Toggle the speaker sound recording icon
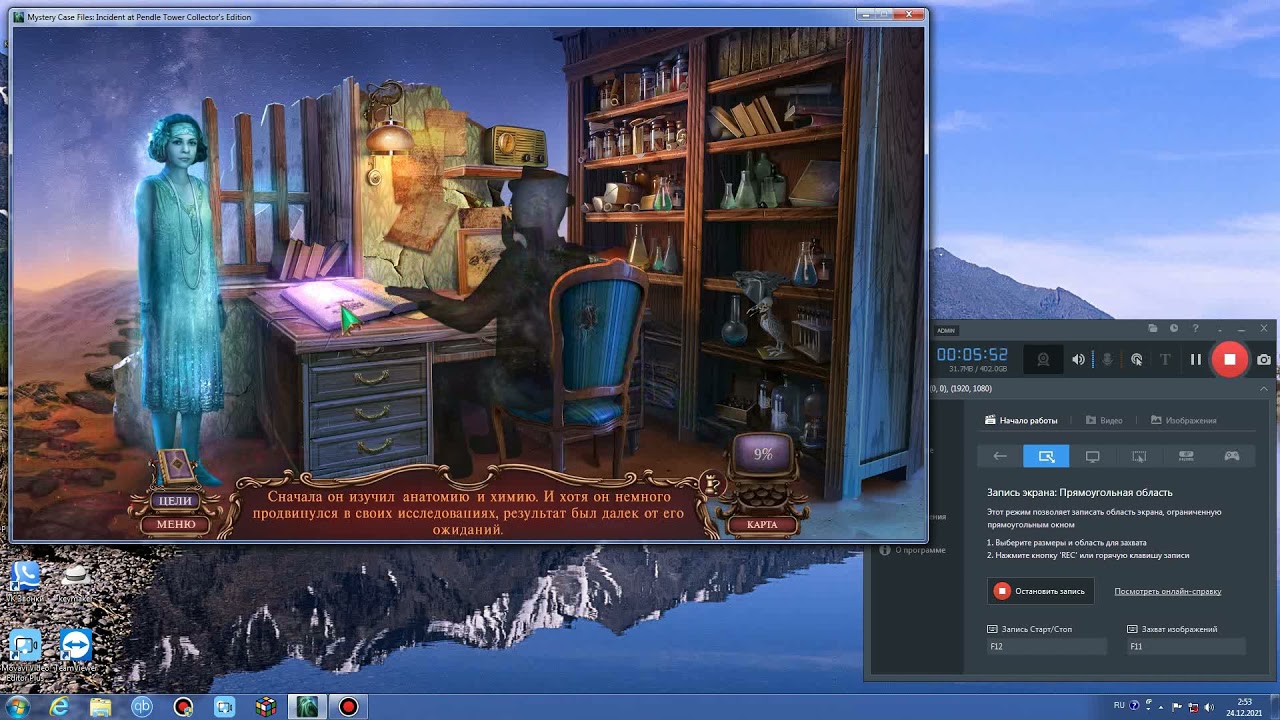The height and width of the screenshot is (720, 1280). click(1078, 360)
